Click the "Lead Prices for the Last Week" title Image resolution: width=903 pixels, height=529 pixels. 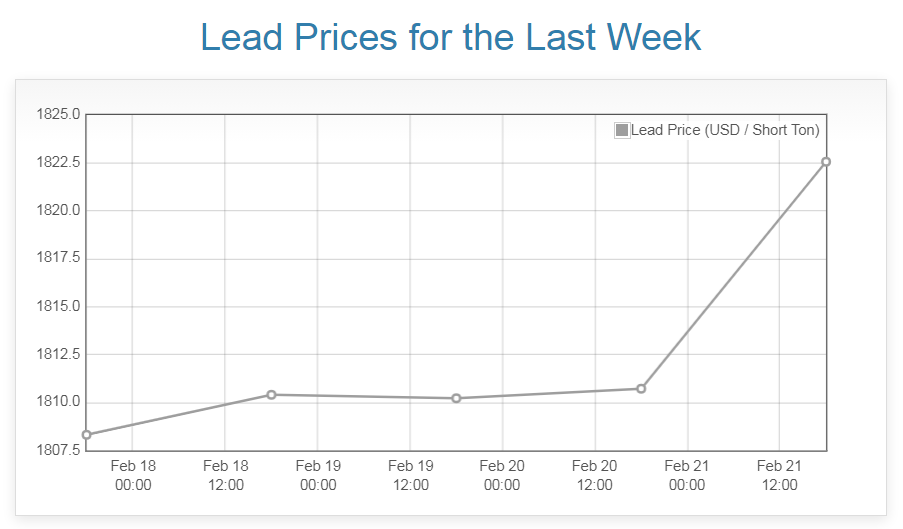click(x=451, y=37)
